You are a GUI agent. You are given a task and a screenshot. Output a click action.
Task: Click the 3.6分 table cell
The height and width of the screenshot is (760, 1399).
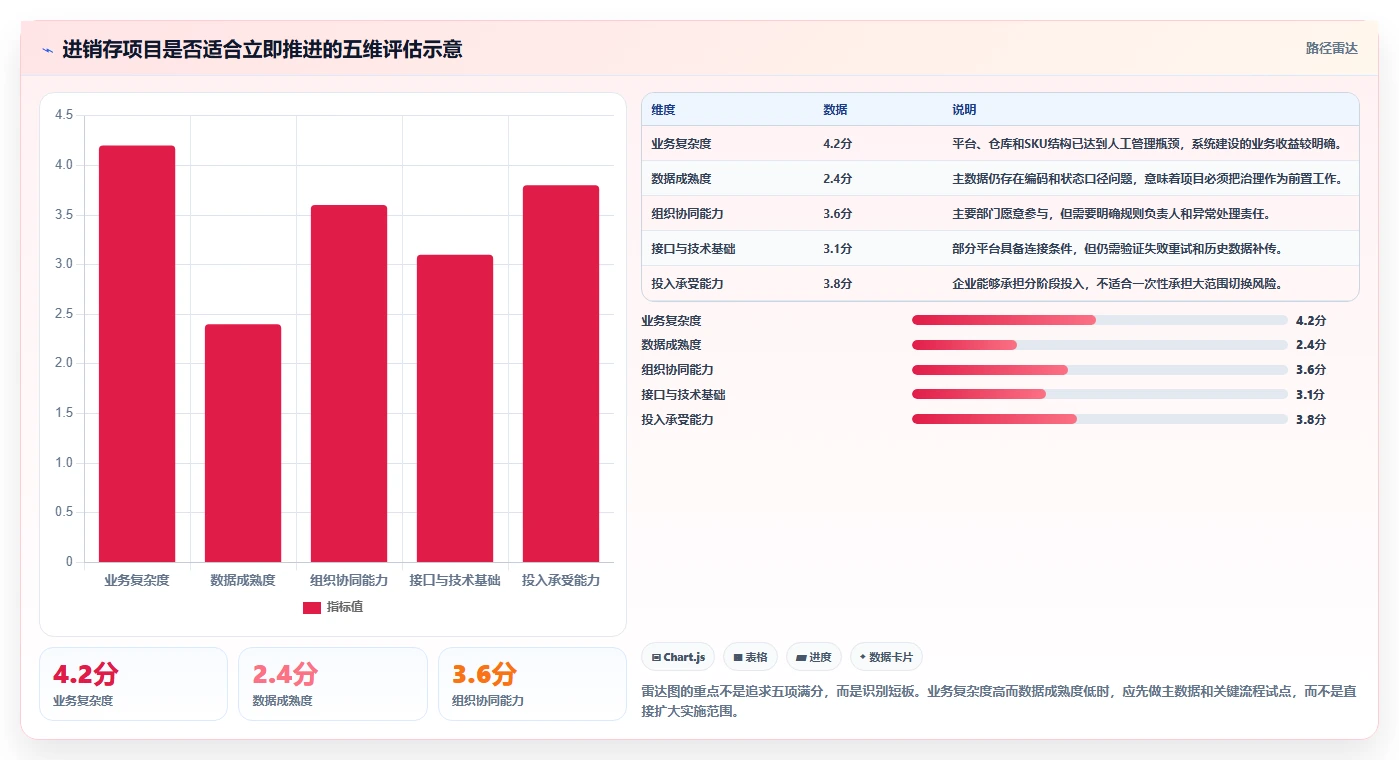pos(838,214)
